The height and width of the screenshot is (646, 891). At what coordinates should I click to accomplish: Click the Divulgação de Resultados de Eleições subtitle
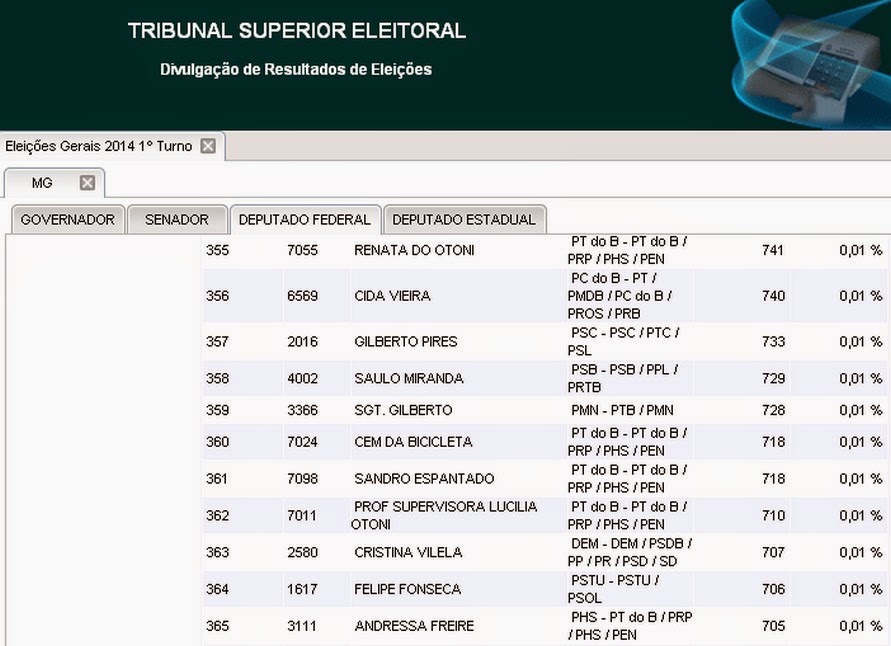tap(295, 69)
